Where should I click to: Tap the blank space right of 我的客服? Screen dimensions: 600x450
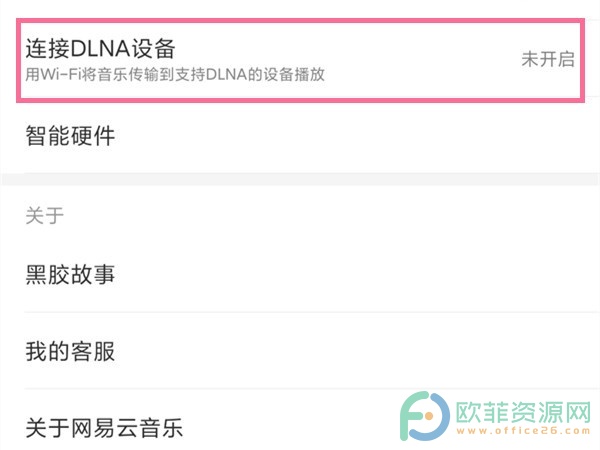click(356, 351)
